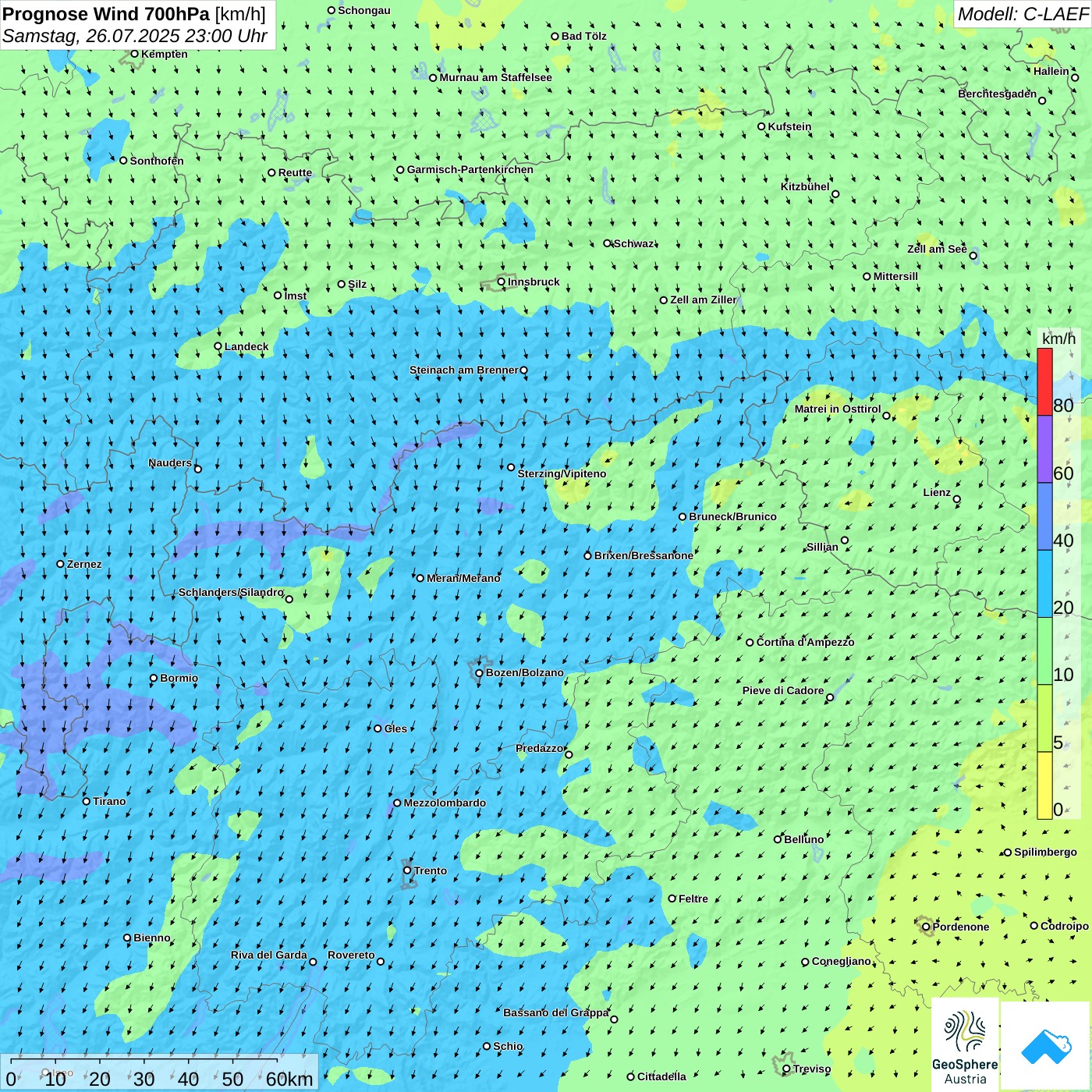
Task: Click the 'Modell: C-LAEF' label
Action: point(1023,13)
